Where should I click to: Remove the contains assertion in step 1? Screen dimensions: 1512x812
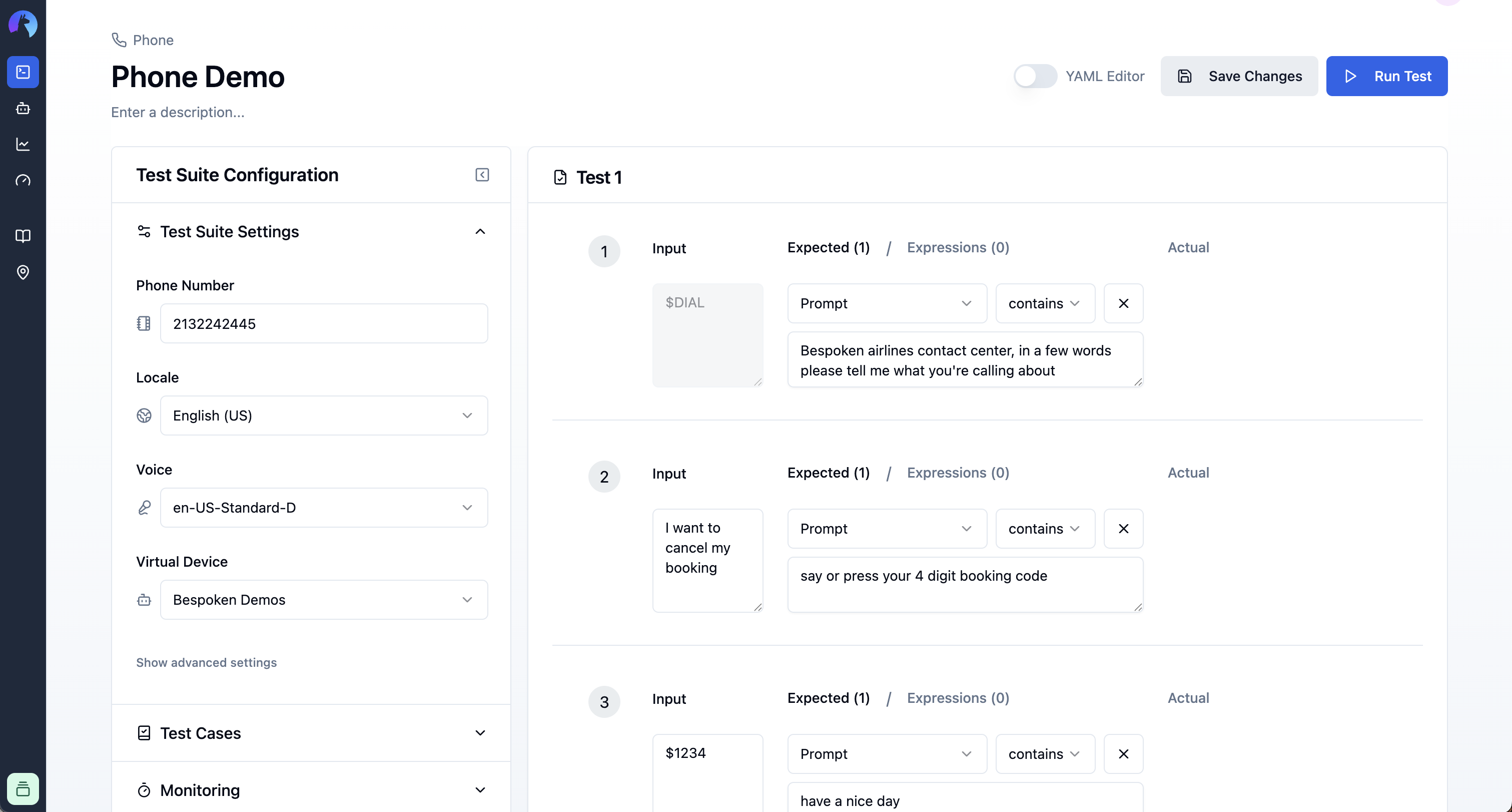pos(1123,303)
